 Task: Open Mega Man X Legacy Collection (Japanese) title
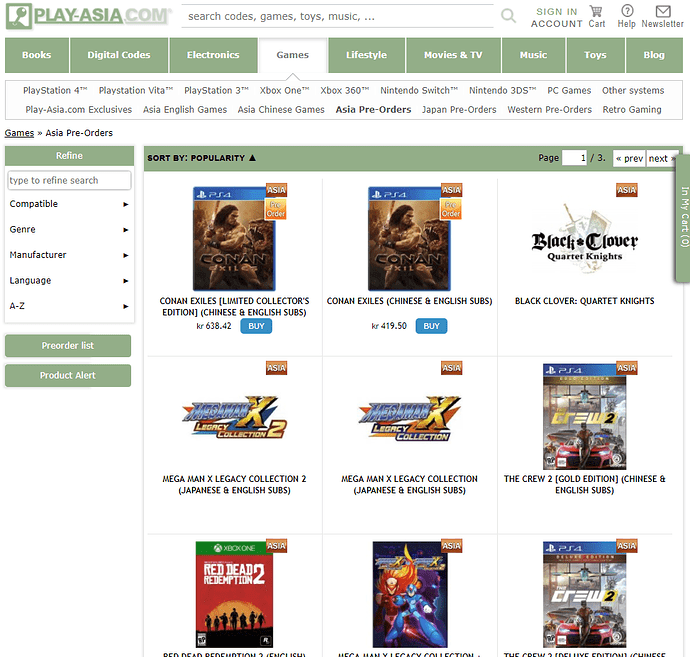[409, 484]
